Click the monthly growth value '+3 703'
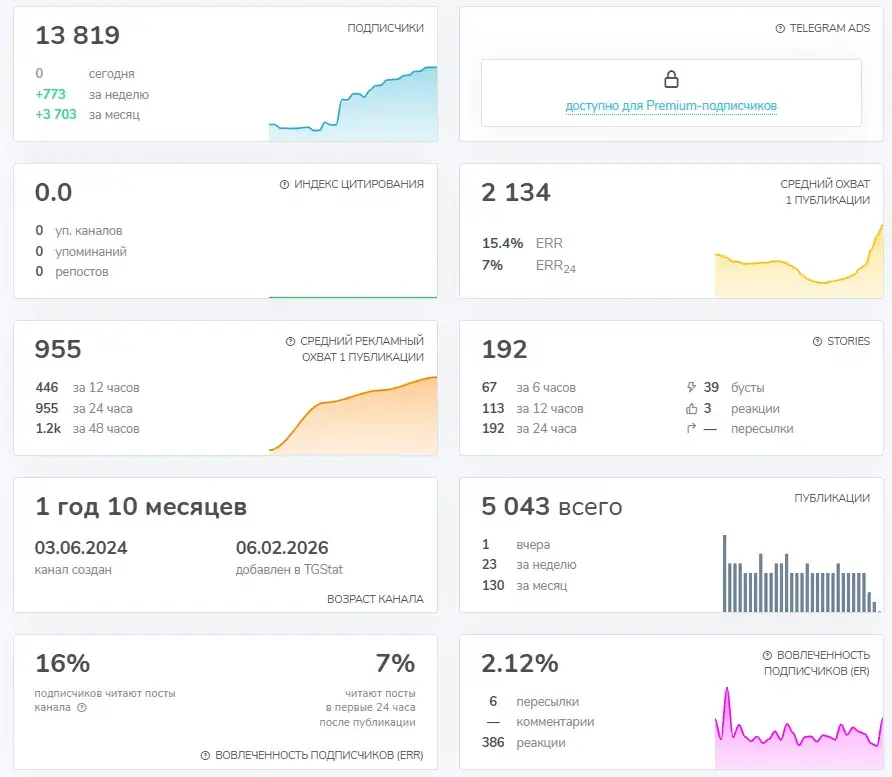The height and width of the screenshot is (777, 892). [x=56, y=114]
